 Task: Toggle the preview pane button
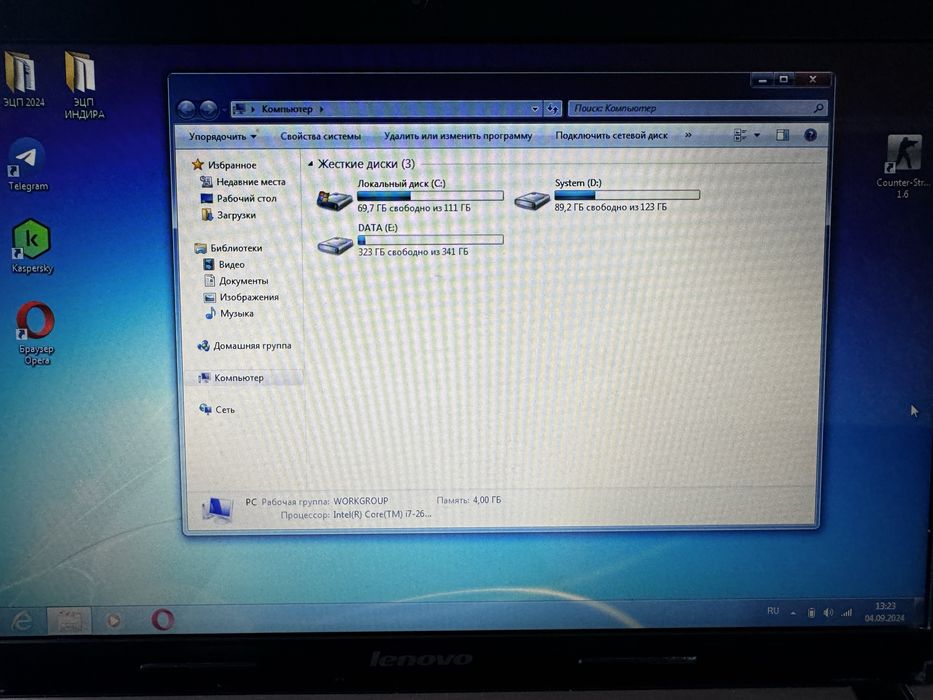click(x=782, y=135)
